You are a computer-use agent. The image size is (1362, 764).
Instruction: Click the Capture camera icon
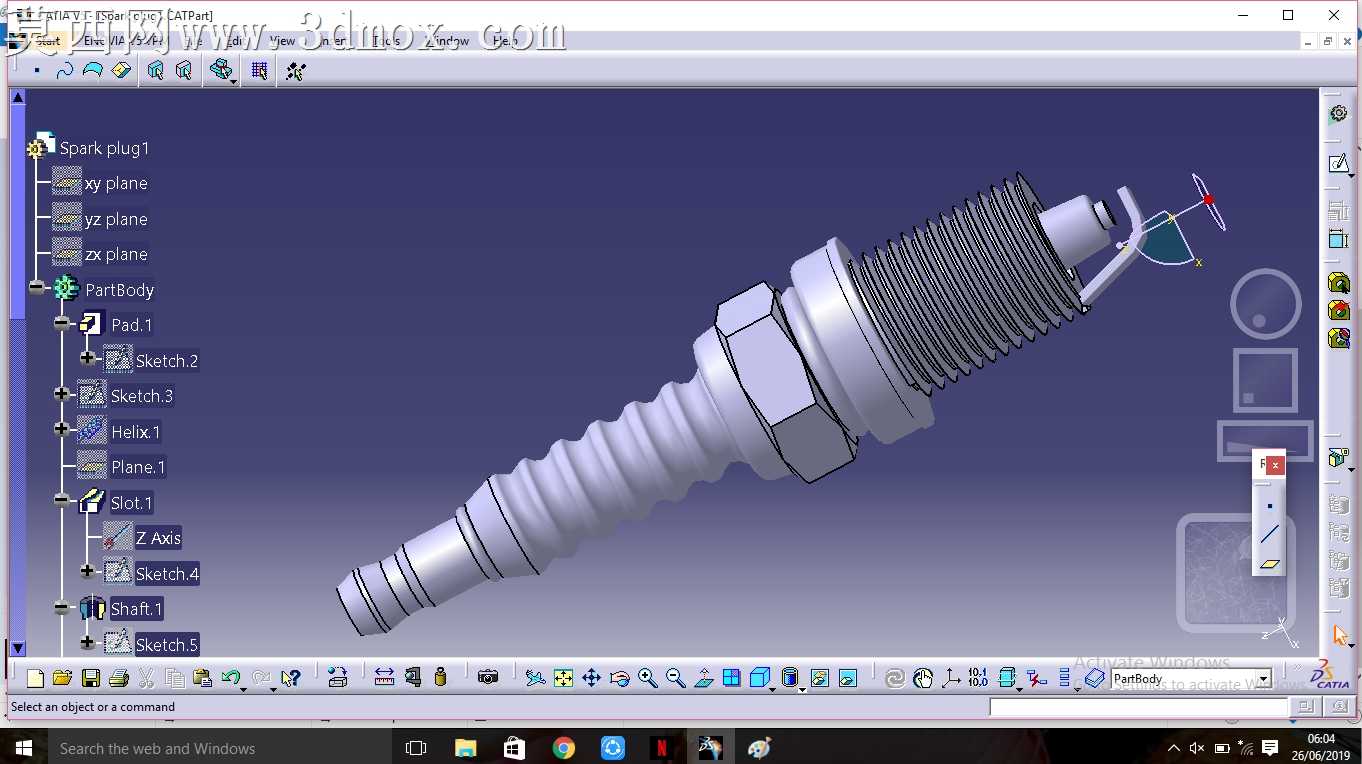pos(488,678)
